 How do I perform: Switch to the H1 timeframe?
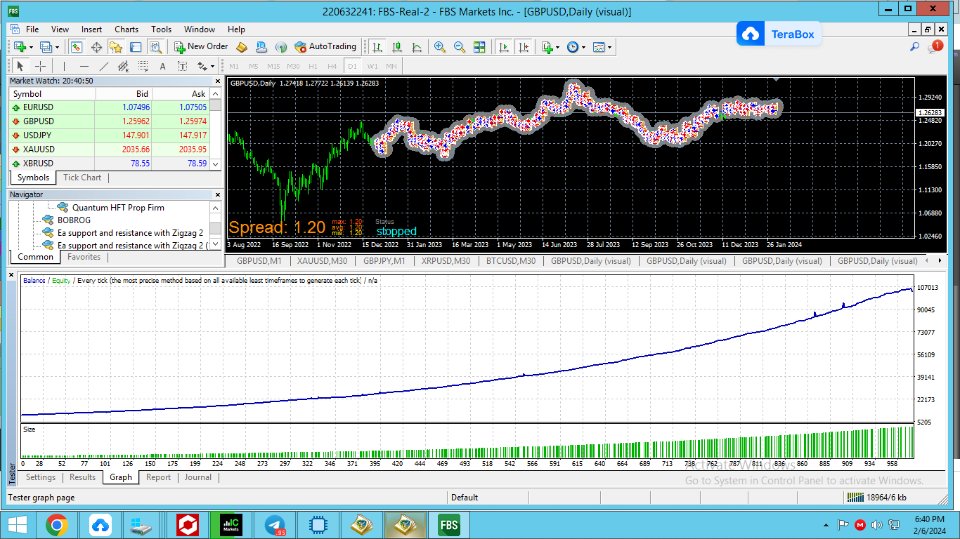pyautogui.click(x=313, y=66)
